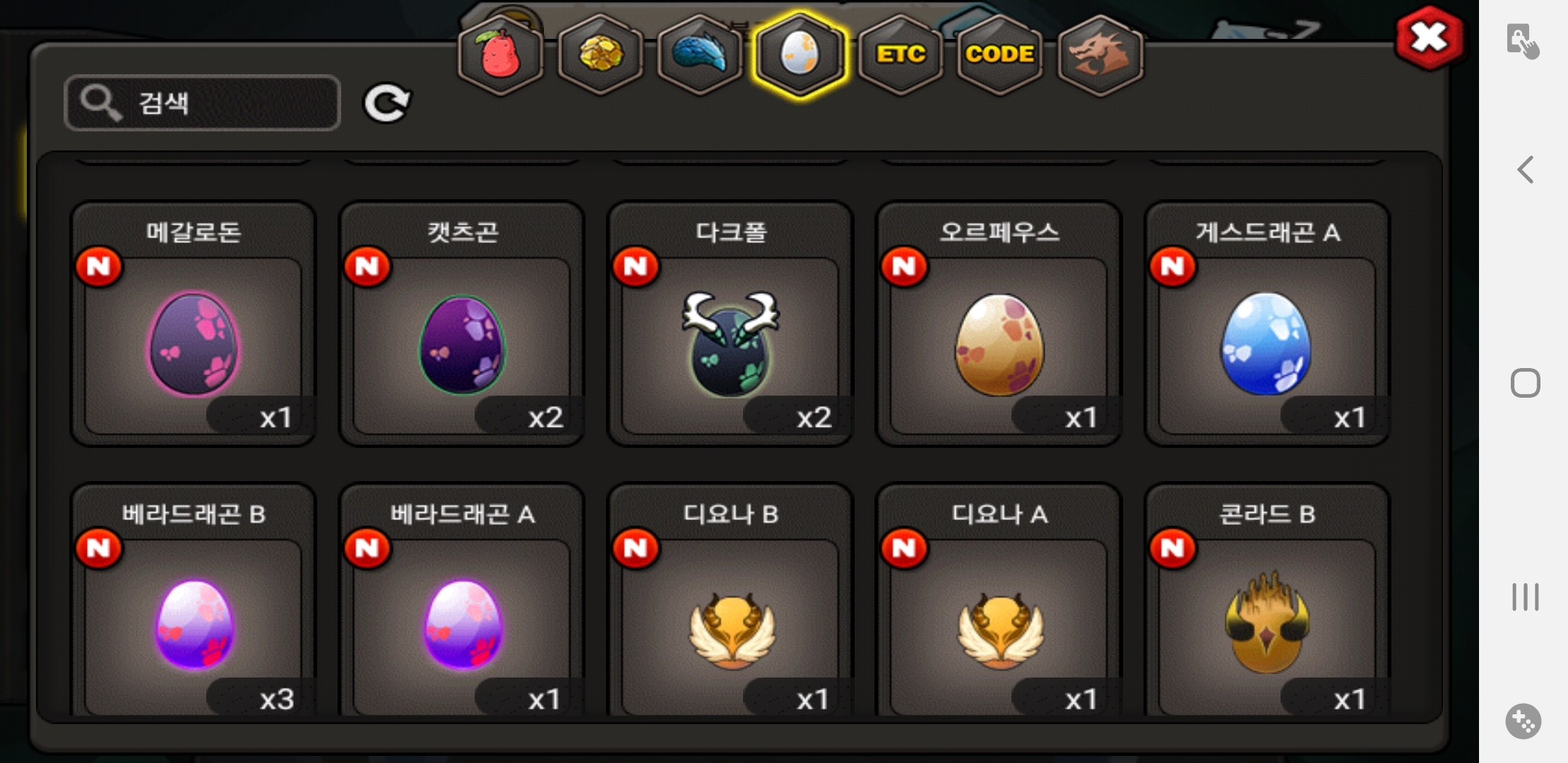1568x763 pixels.
Task: Switch to the gold nugget tab
Action: click(x=600, y=55)
